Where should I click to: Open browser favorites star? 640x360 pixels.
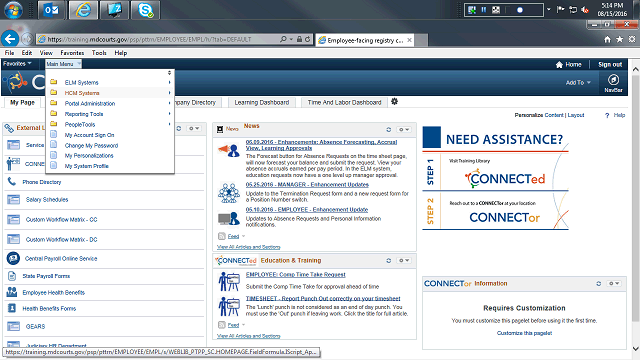[620, 39]
